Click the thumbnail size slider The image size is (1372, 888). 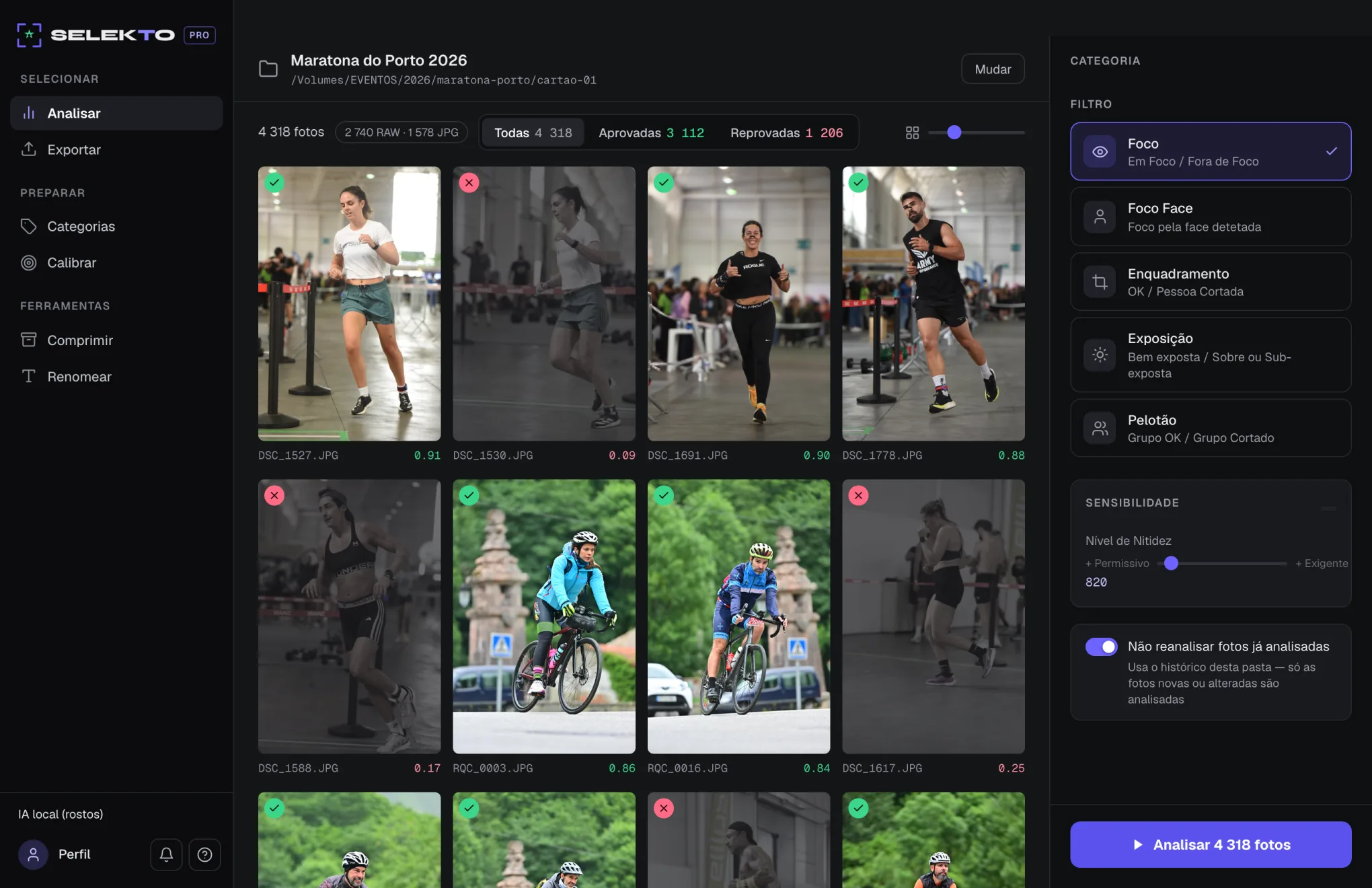point(976,133)
